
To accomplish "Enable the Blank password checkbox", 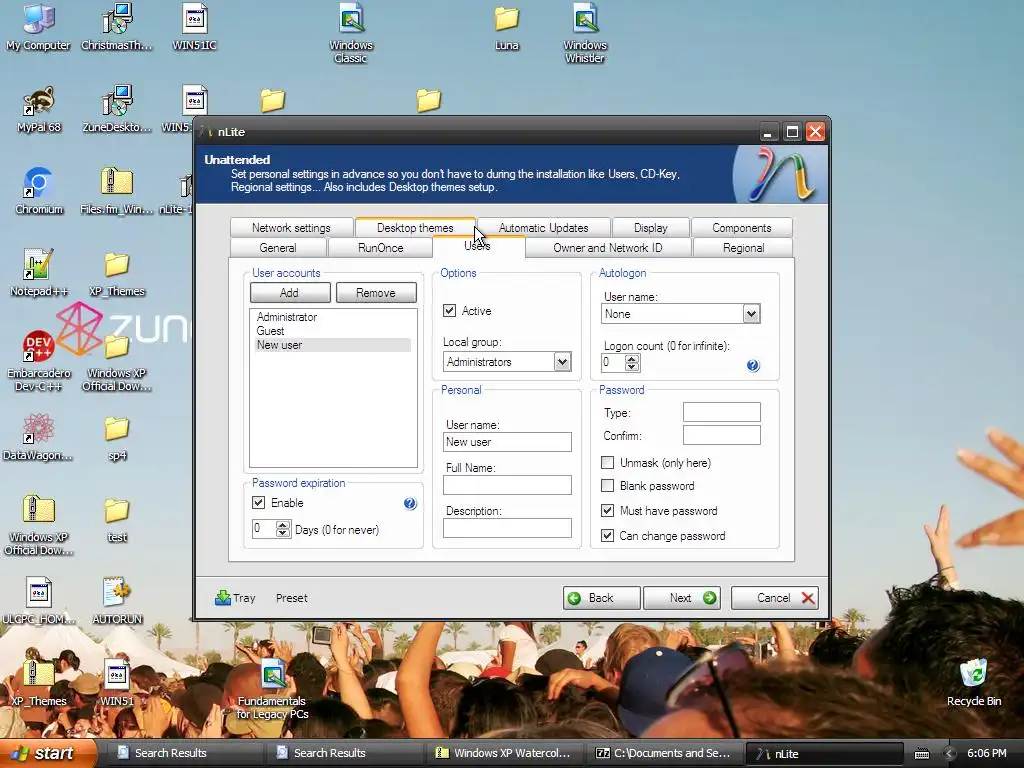I will [607, 485].
